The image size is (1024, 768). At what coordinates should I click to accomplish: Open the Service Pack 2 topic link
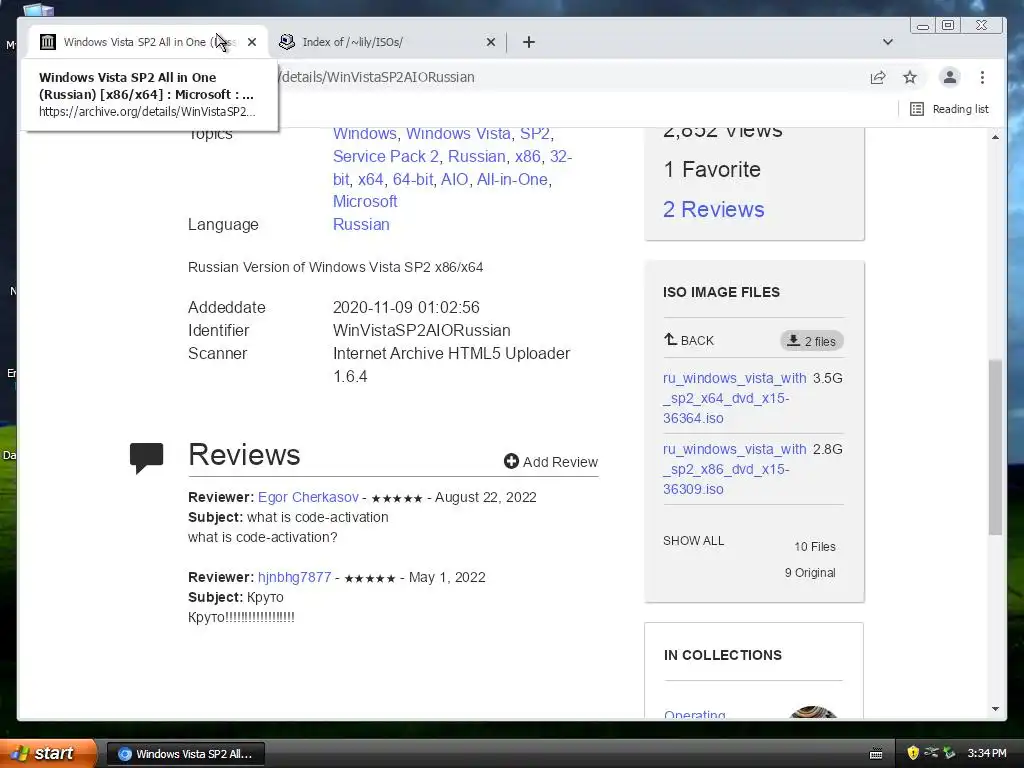click(385, 156)
